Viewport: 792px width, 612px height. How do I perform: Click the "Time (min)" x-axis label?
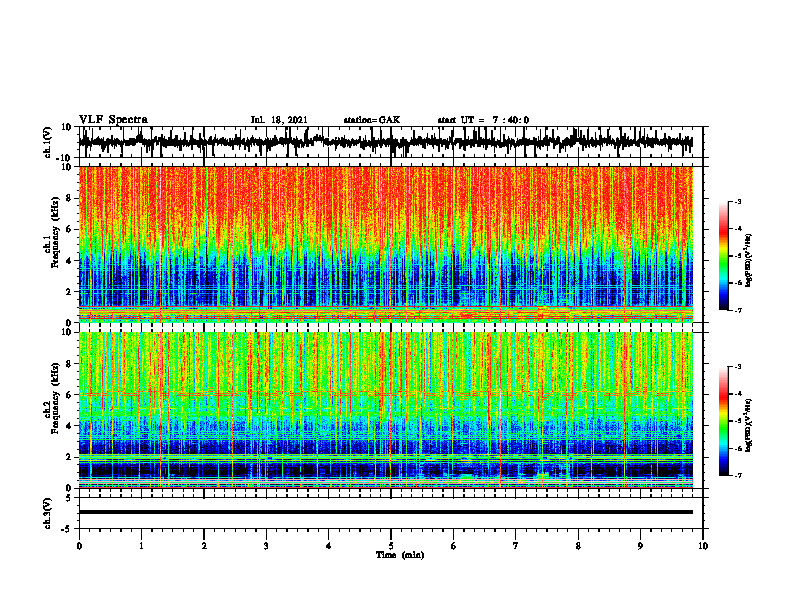(400, 555)
